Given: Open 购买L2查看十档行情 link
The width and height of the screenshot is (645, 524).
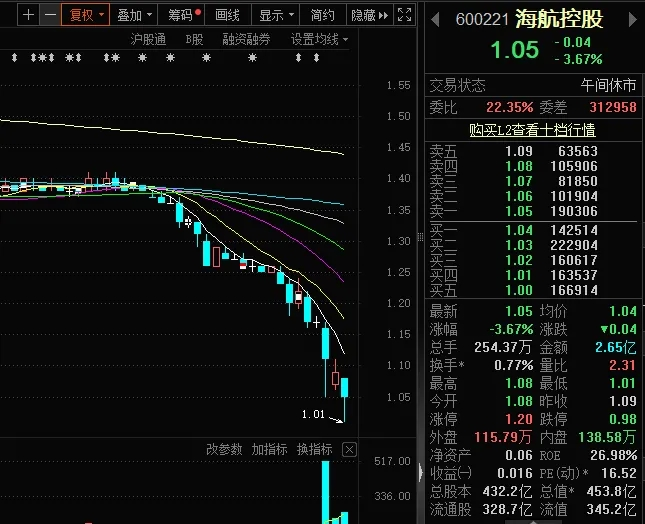Looking at the screenshot, I should pos(533,130).
